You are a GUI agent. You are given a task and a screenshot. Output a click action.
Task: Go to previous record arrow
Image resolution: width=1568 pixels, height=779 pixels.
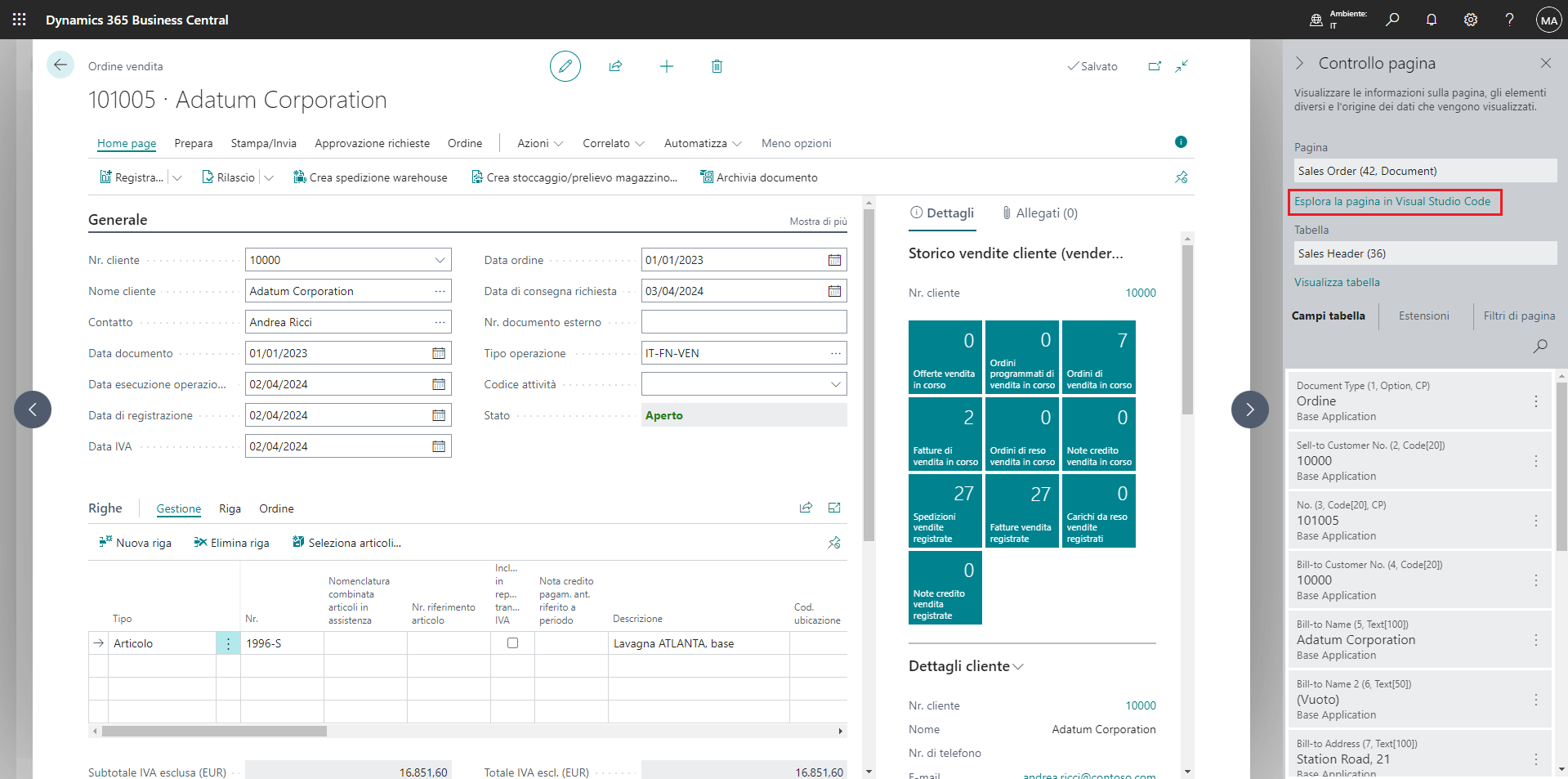click(33, 410)
